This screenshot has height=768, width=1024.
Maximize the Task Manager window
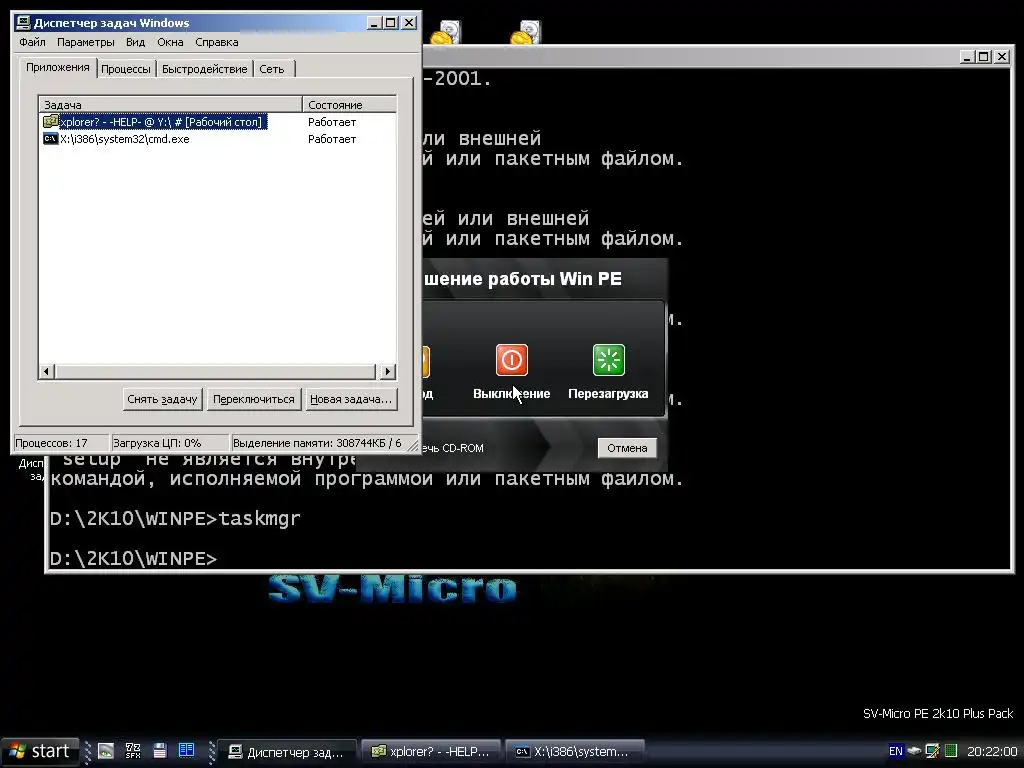(391, 23)
